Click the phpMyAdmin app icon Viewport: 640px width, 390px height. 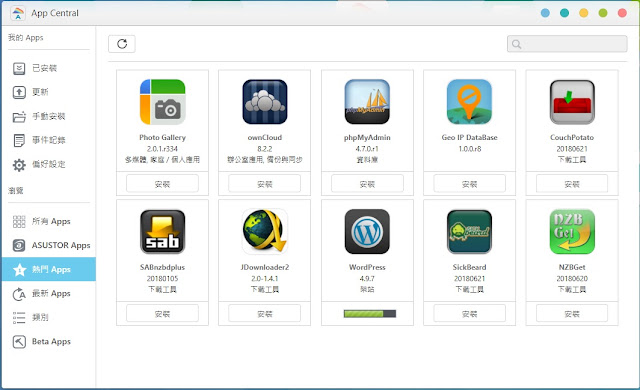pos(367,102)
